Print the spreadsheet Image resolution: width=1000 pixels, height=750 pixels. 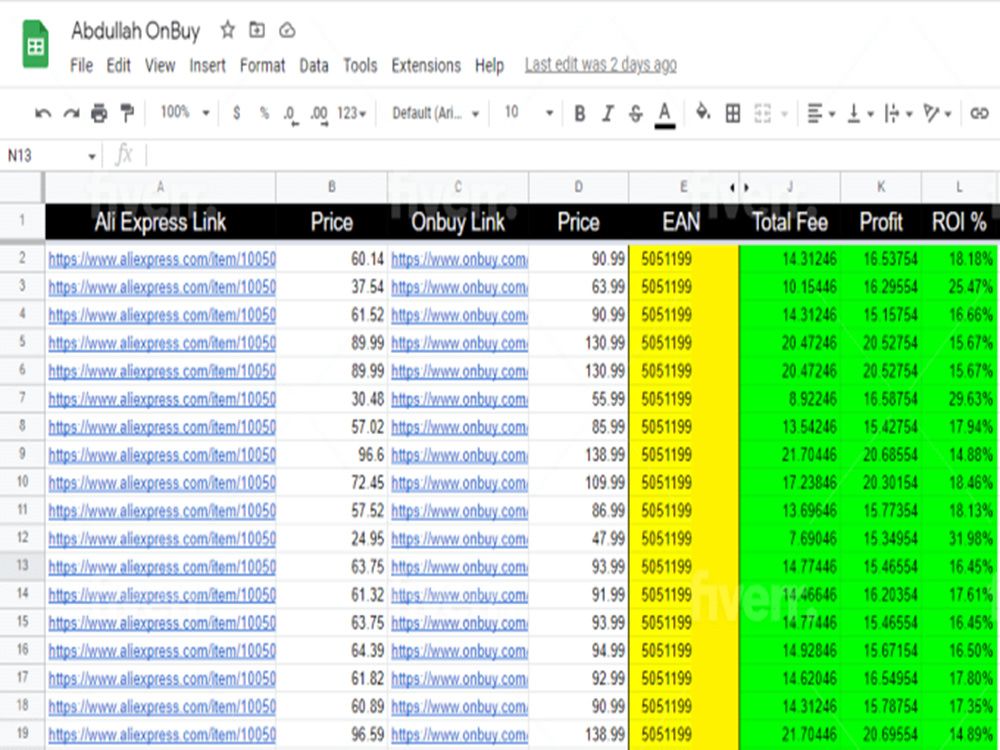tap(99, 114)
